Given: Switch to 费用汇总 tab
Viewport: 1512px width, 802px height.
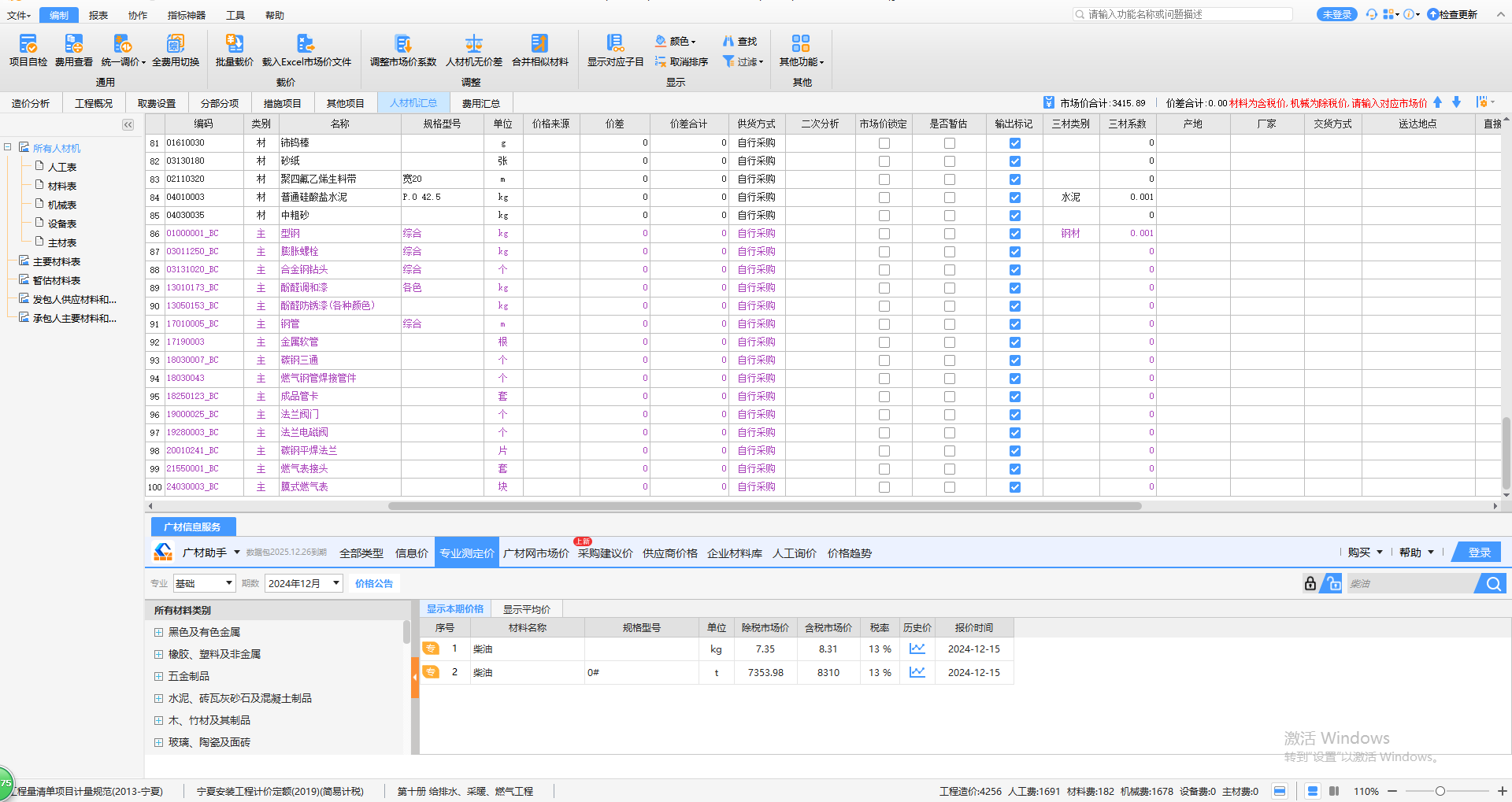Looking at the screenshot, I should 481,103.
